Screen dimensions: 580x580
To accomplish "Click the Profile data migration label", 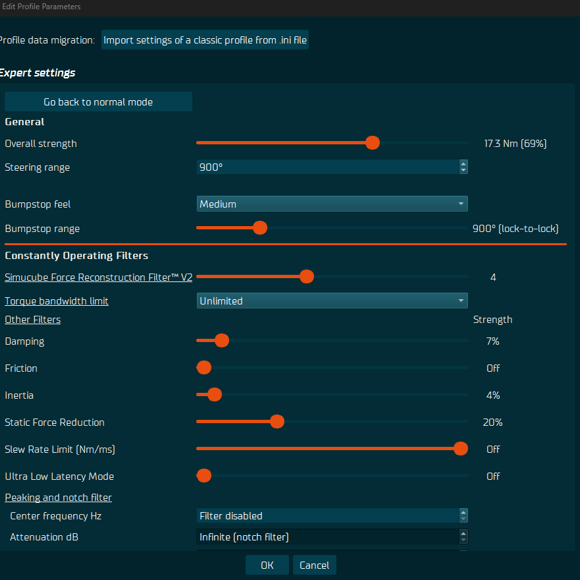I will [x=47, y=40].
